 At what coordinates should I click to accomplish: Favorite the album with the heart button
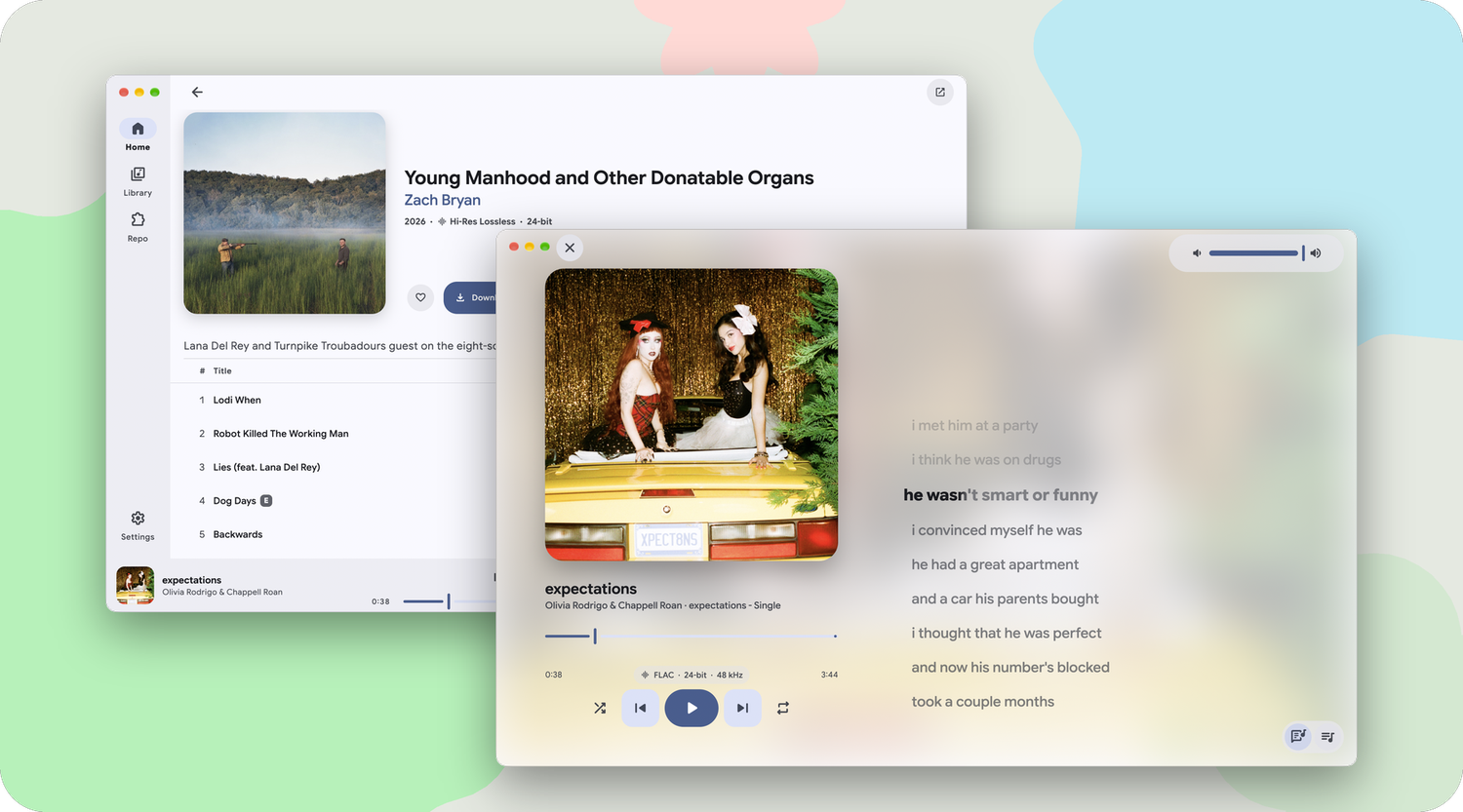tap(420, 297)
